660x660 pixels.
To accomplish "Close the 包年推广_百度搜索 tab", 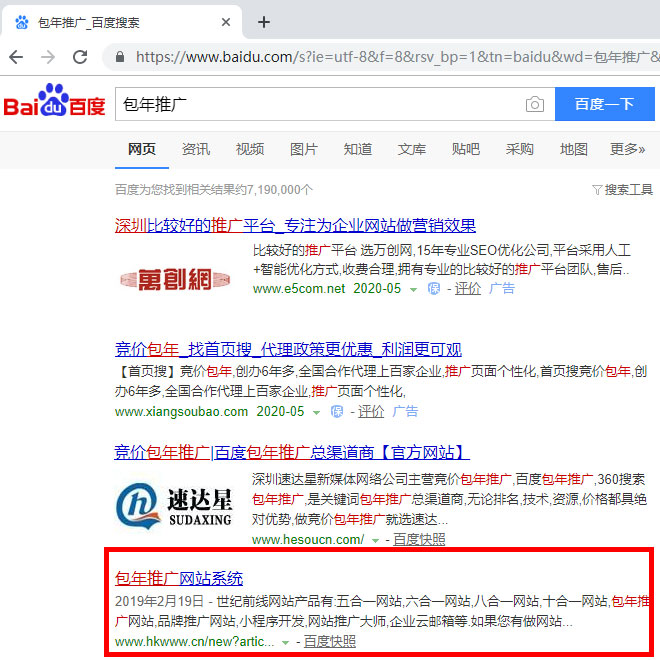I will click(226, 22).
